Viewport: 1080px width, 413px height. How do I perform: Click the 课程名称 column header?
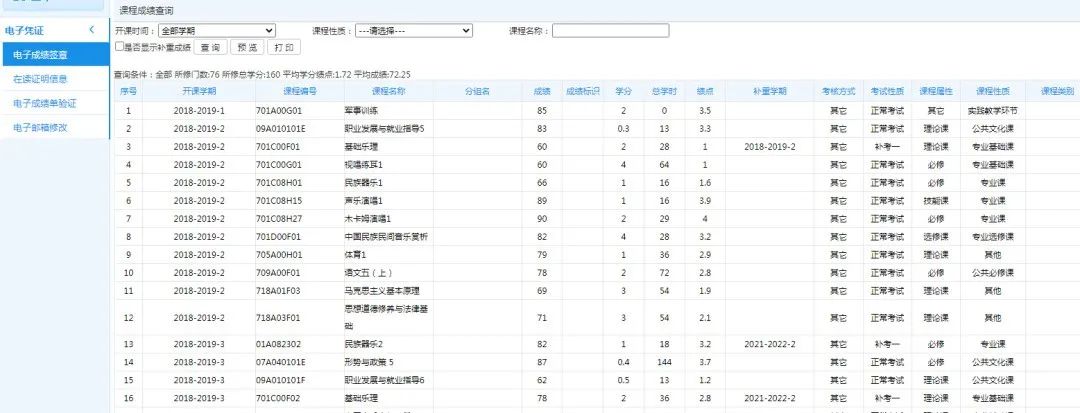point(388,91)
